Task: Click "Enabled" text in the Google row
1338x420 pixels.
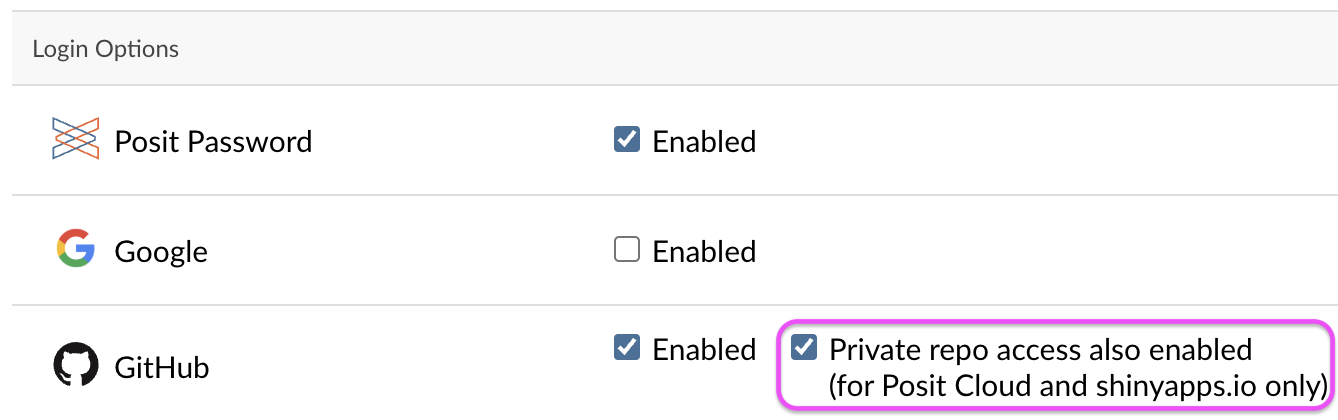Action: tap(704, 251)
